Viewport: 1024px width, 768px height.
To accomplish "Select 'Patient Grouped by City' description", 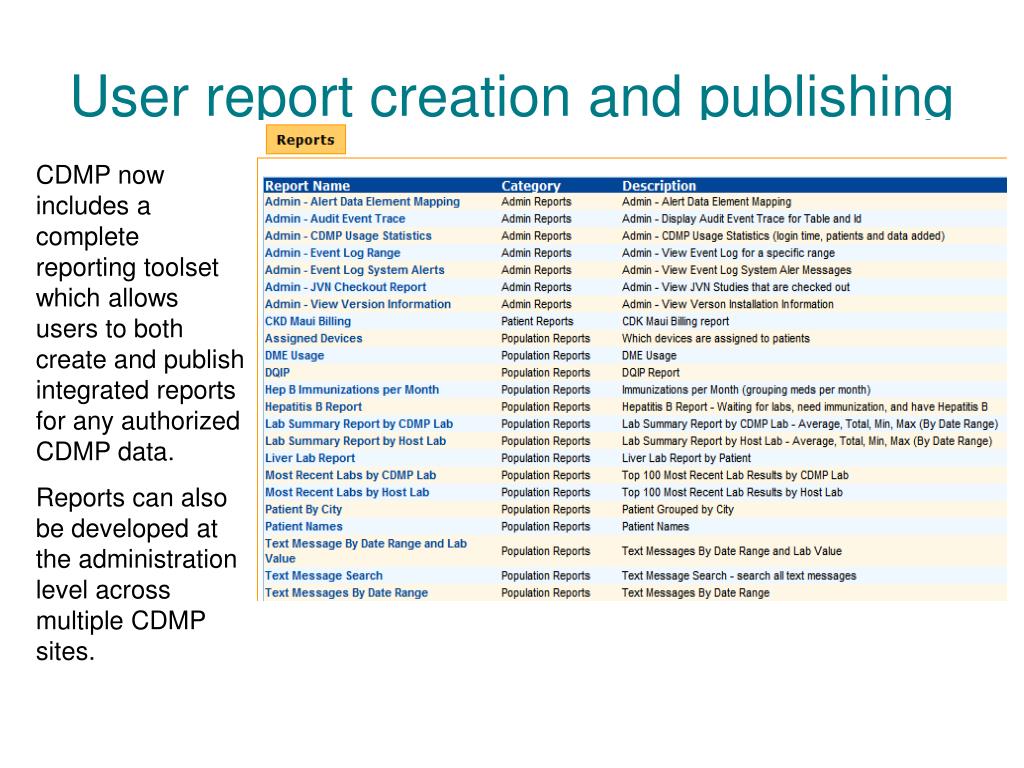I will (x=678, y=509).
